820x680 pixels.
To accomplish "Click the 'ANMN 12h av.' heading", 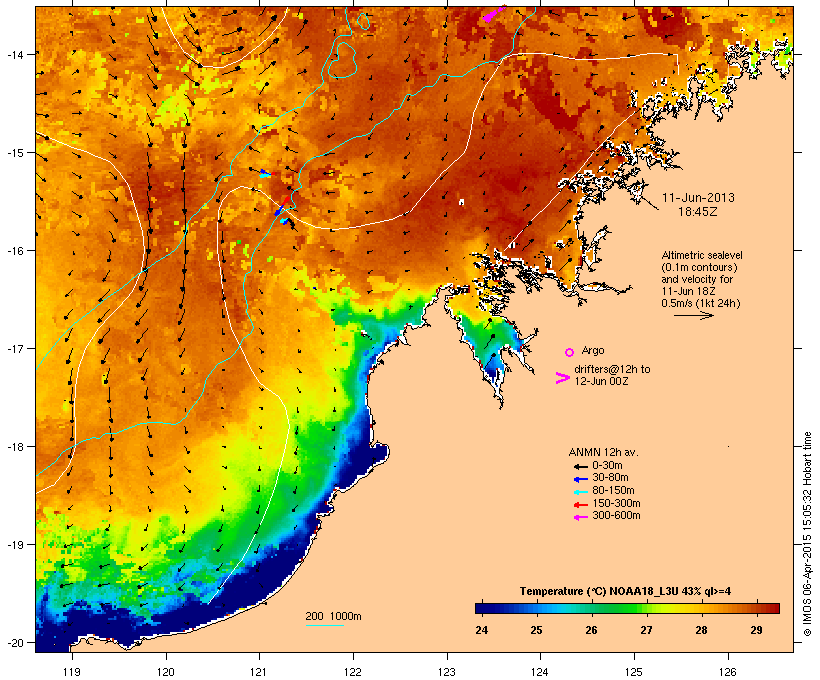I will [603, 452].
